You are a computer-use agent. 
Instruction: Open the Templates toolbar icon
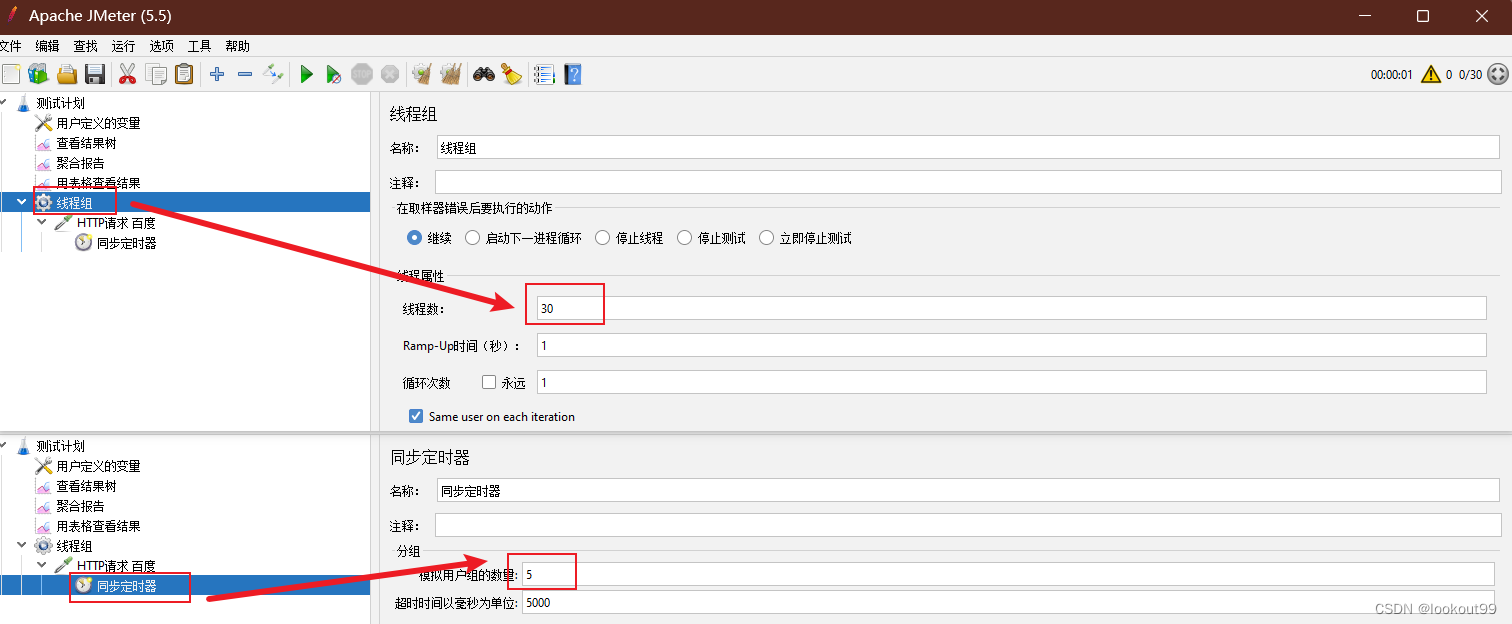[x=38, y=74]
